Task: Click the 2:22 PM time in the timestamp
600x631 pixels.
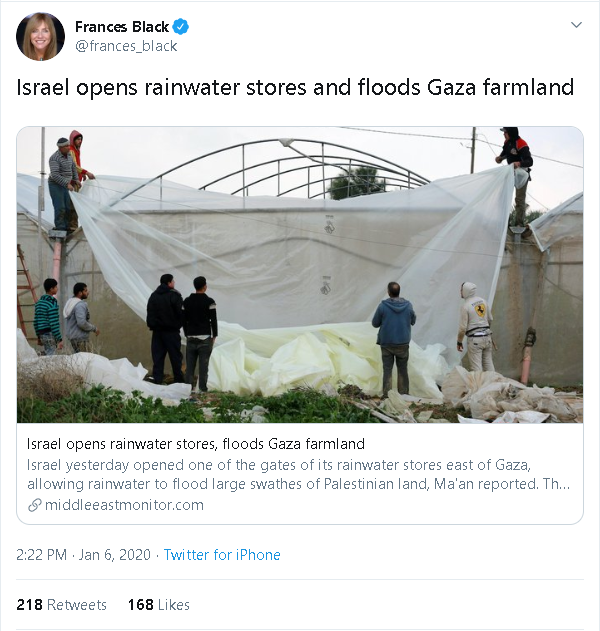Action: point(43,555)
